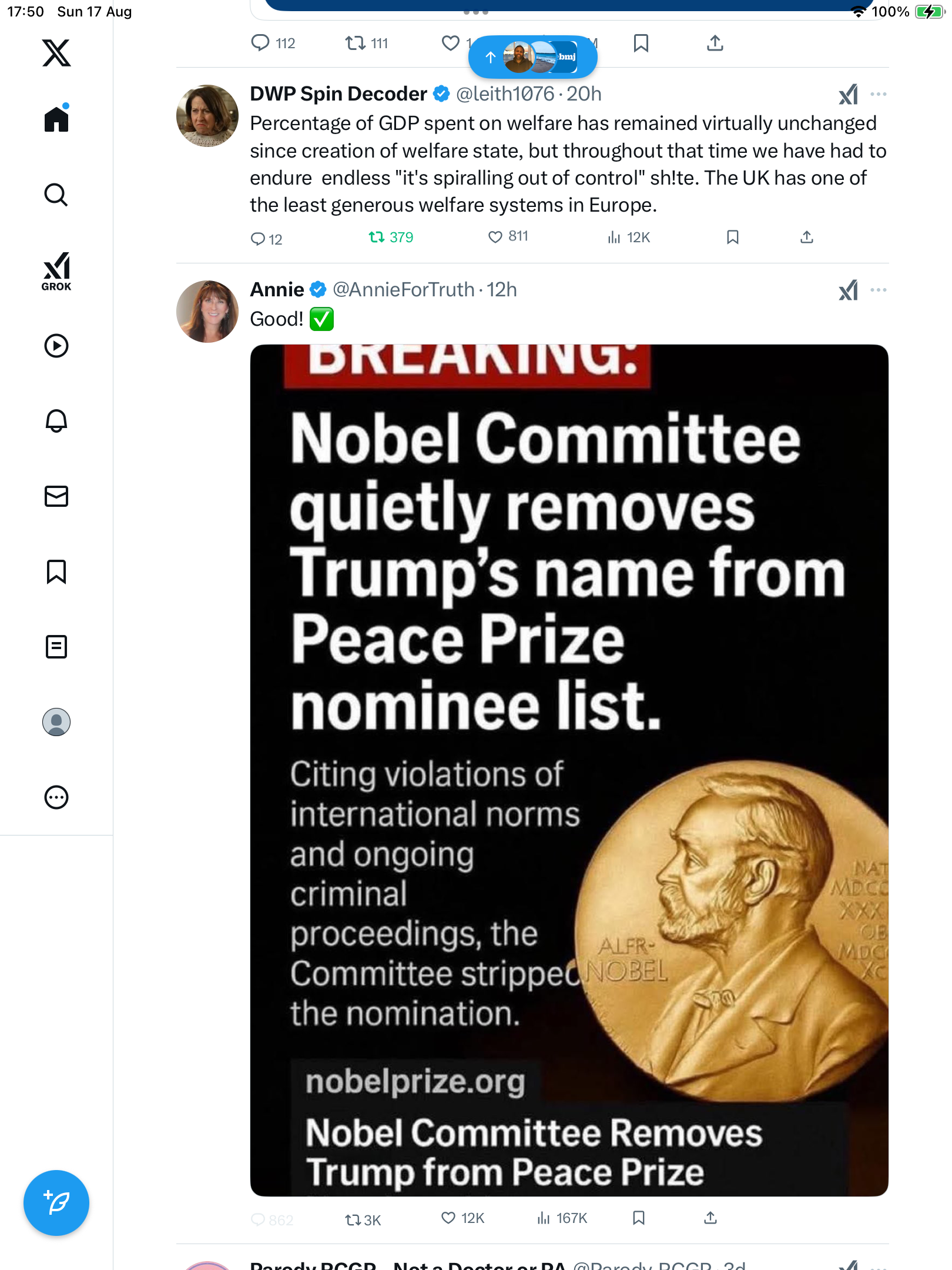Open the Nobel Committee breaking news image
This screenshot has width=952, height=1270.
tap(569, 770)
